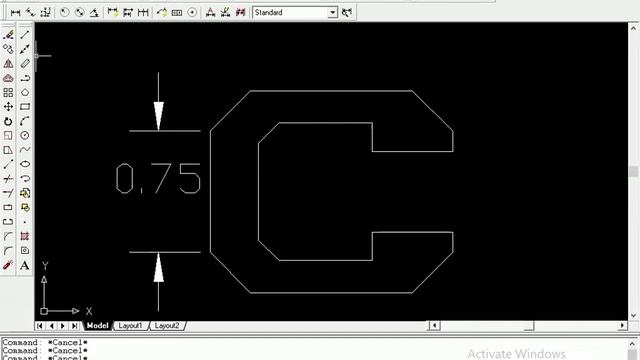This screenshot has width=640, height=360.
Task: Select the Region tool
Action: 25,251
